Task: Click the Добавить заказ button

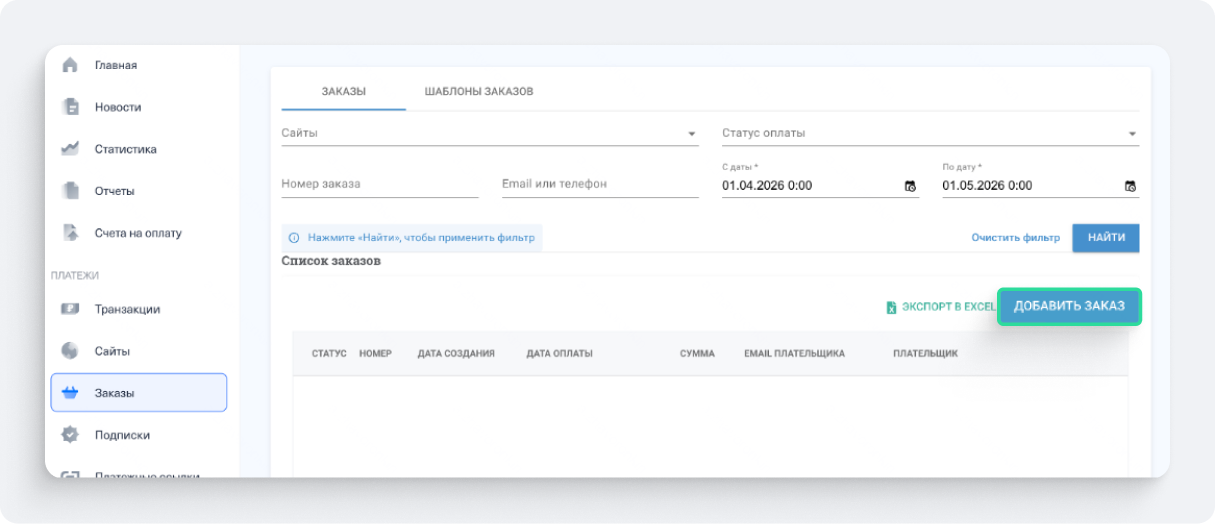Action: [1069, 306]
